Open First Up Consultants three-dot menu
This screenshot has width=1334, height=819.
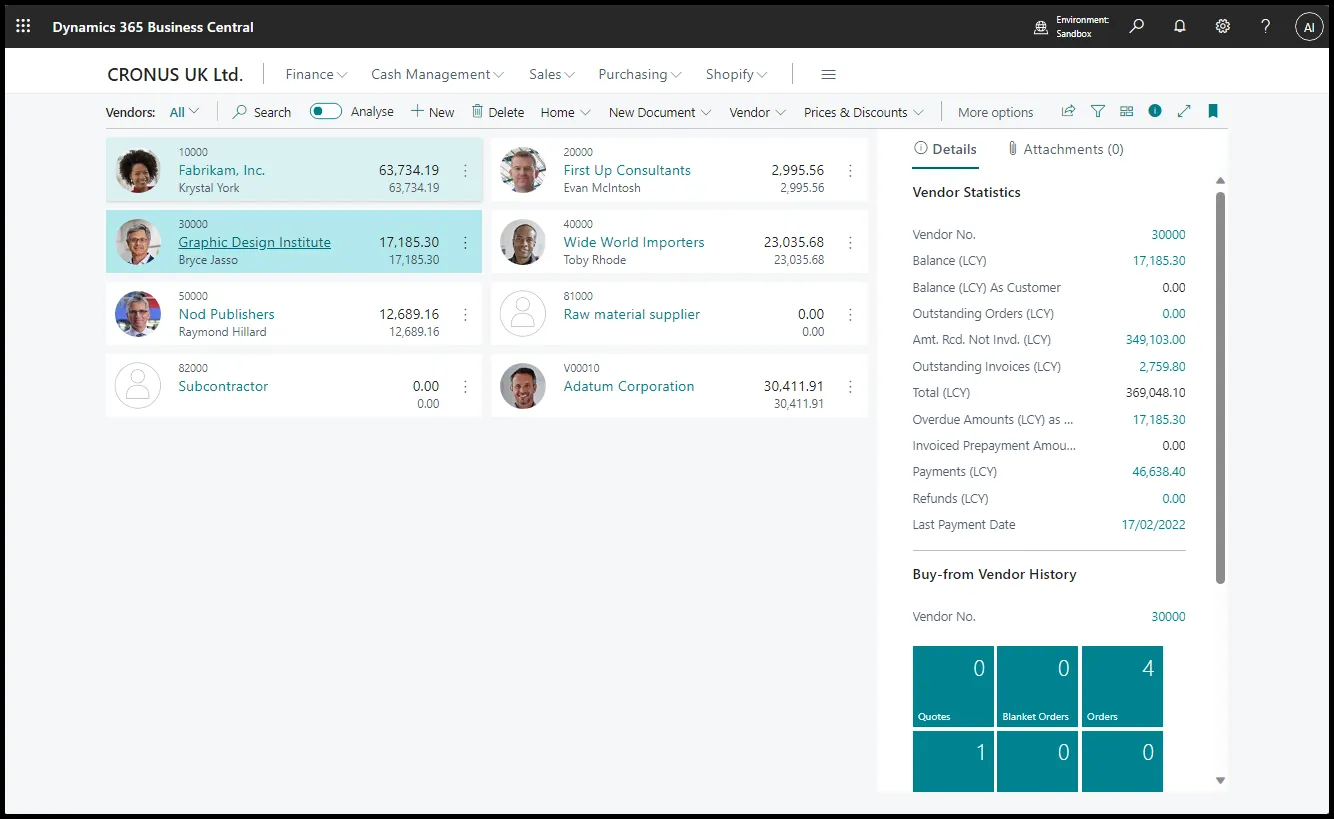point(850,171)
